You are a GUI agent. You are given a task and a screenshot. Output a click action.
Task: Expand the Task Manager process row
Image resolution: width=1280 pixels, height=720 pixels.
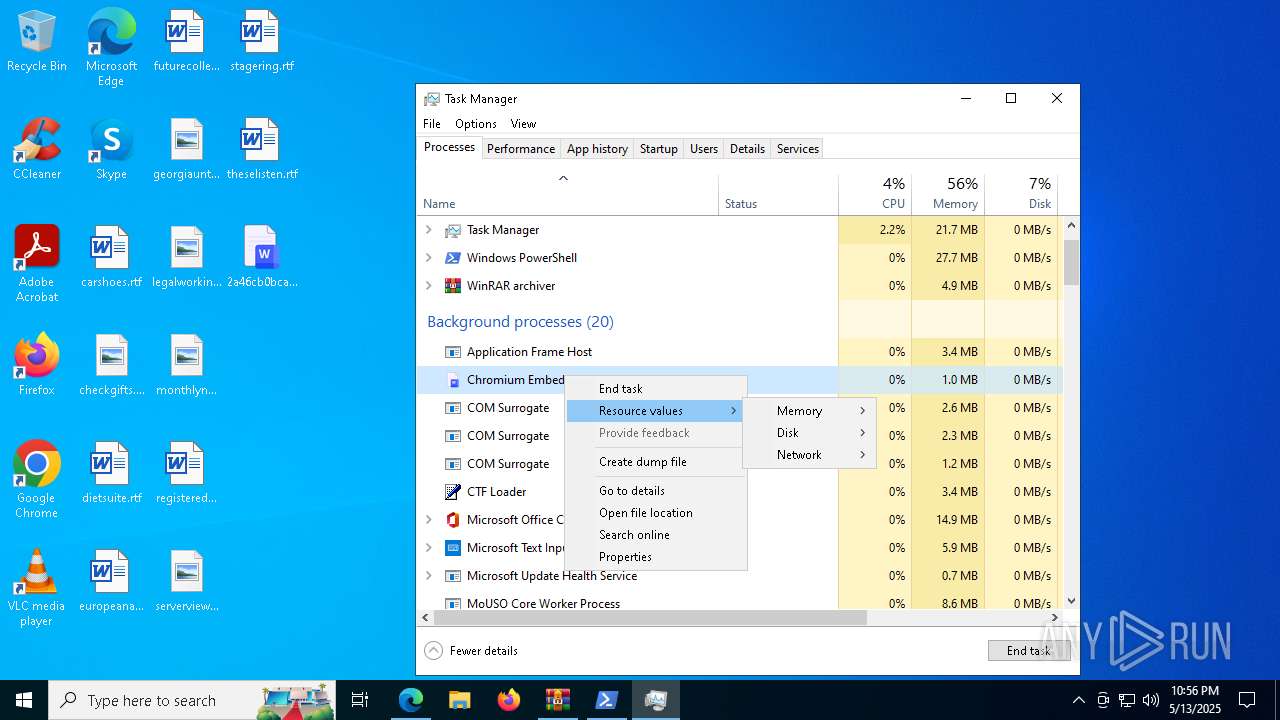tap(429, 230)
